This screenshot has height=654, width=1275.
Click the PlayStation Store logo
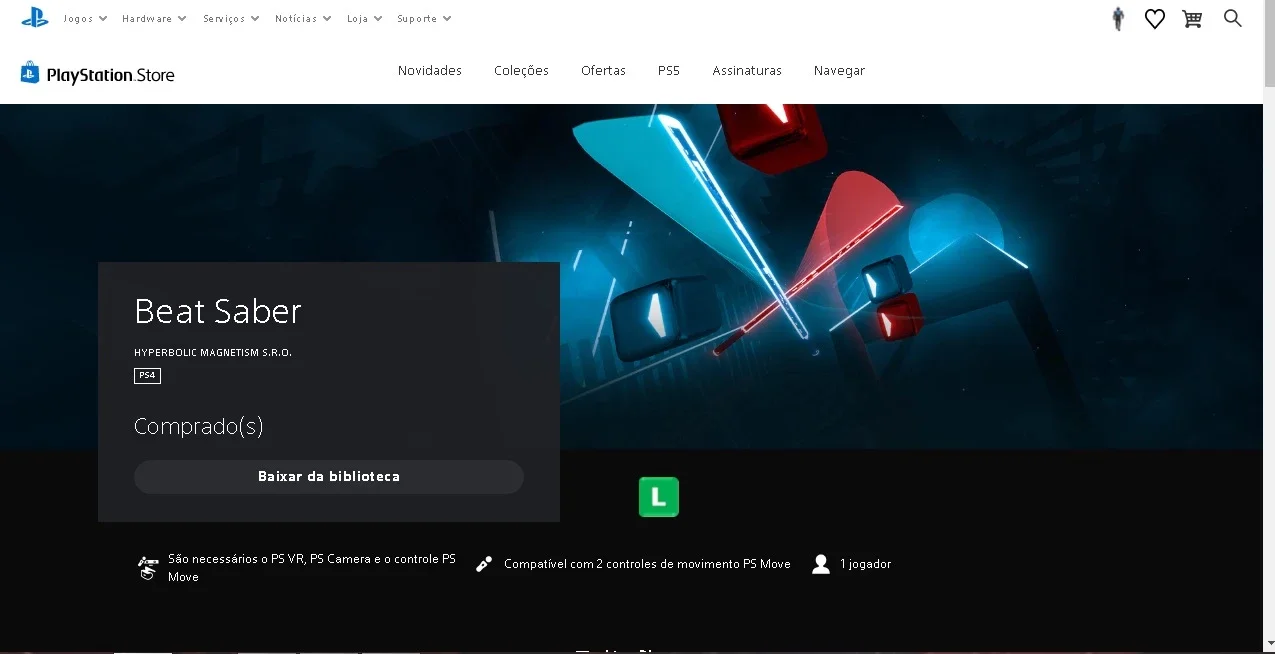98,73
